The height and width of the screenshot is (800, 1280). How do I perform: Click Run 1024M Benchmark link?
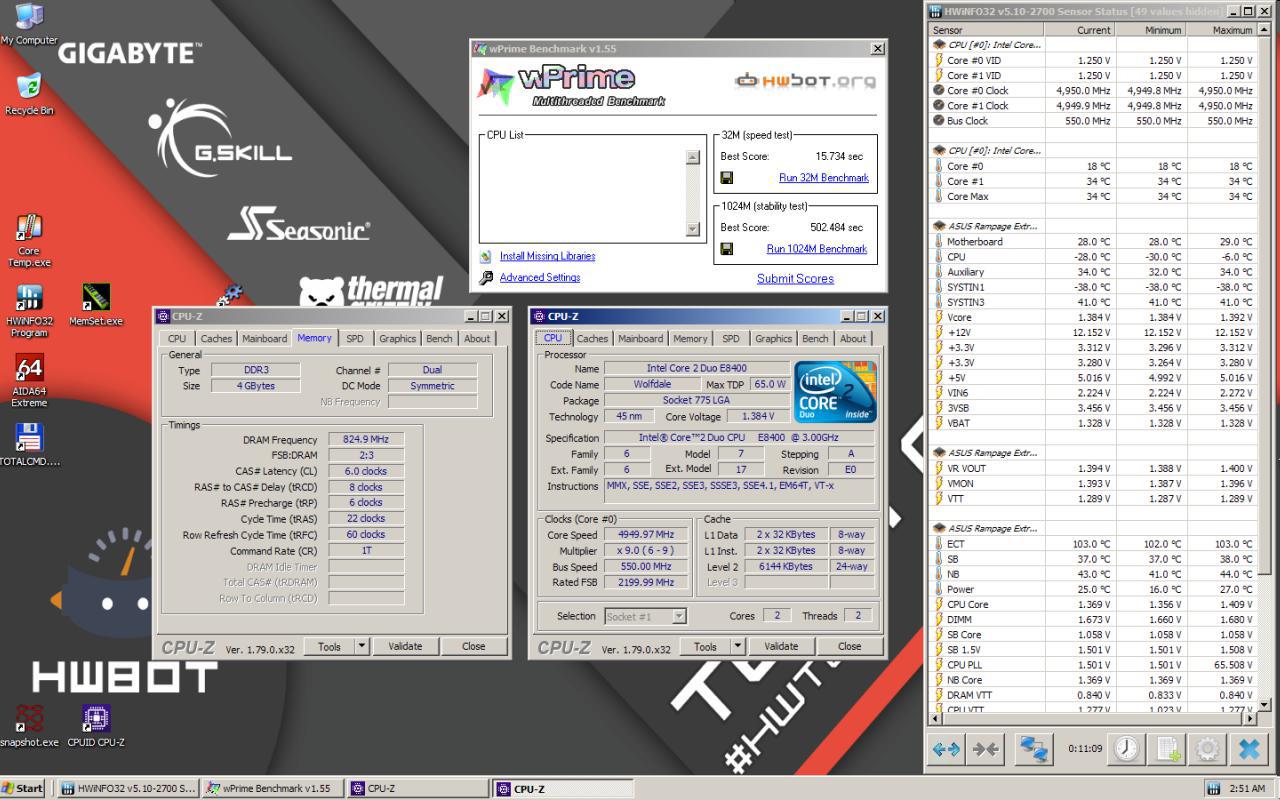[x=817, y=249]
